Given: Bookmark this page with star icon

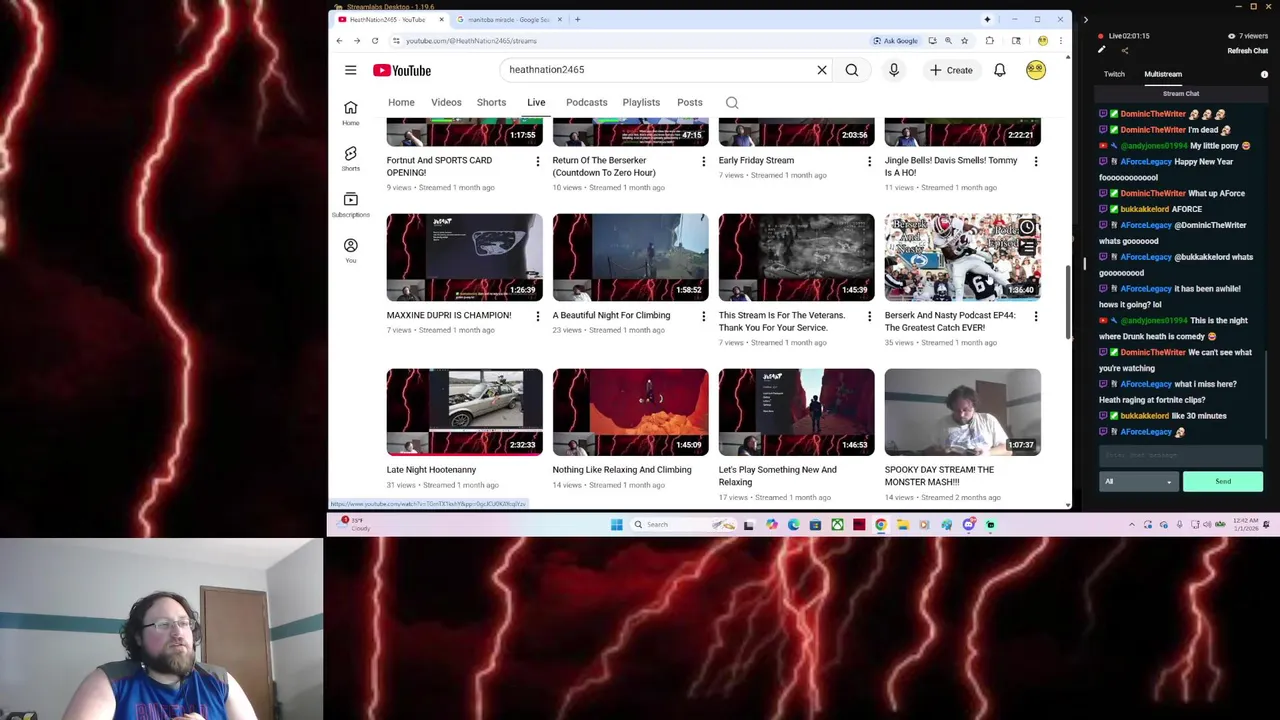Looking at the screenshot, I should tap(964, 41).
